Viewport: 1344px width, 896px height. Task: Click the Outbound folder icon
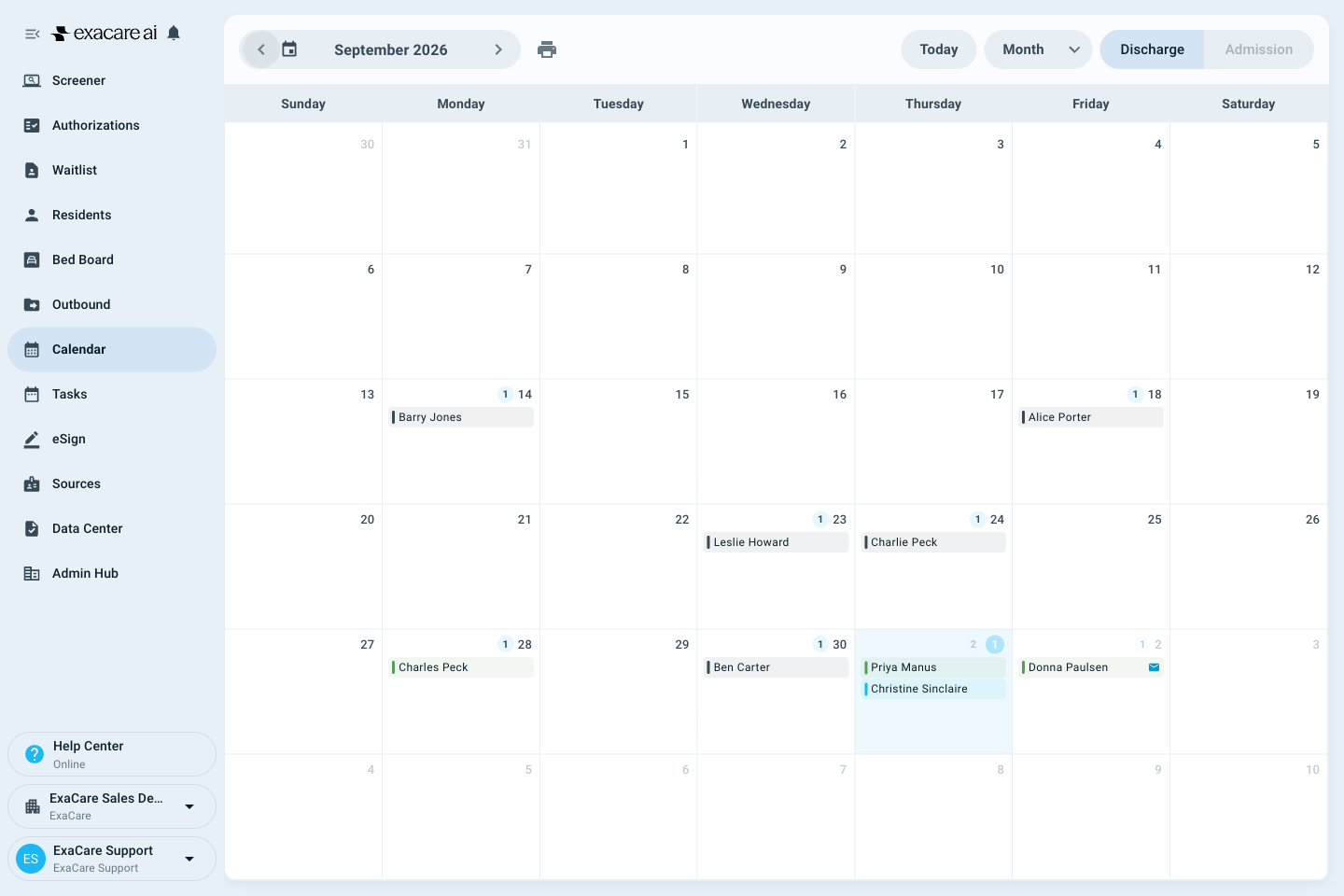pyautogui.click(x=32, y=304)
